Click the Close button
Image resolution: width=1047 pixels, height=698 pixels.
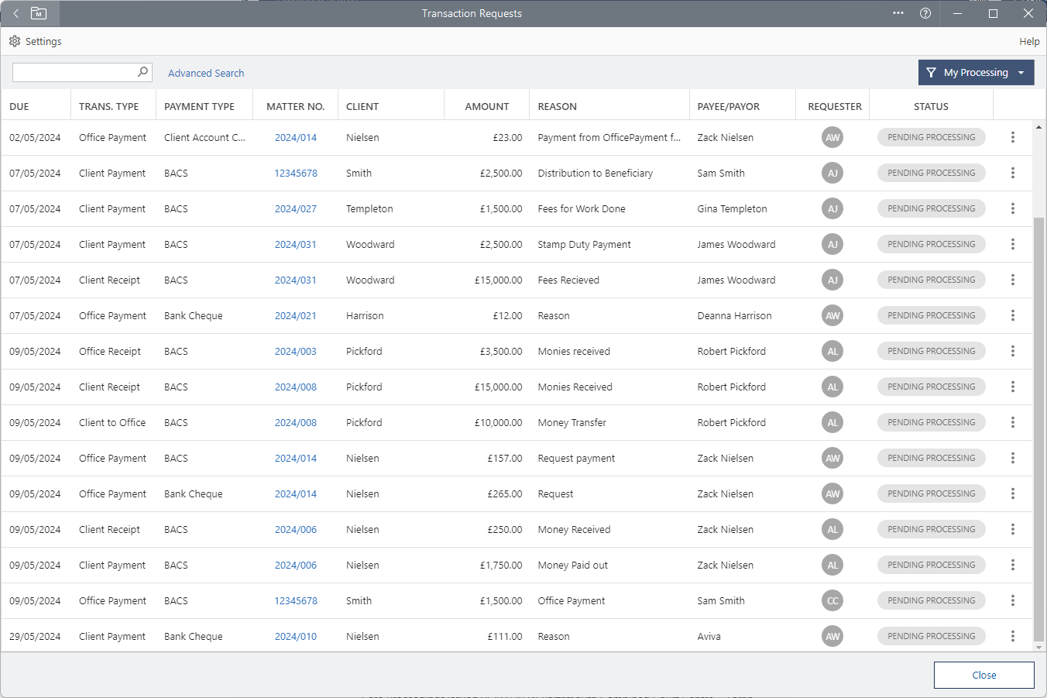983,675
